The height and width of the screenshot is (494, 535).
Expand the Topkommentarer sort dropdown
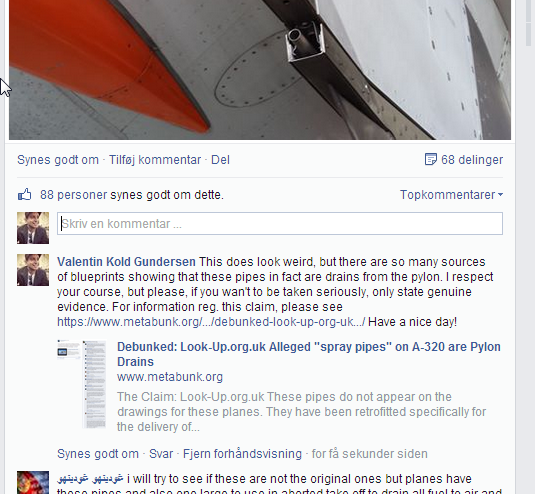tap(451, 195)
